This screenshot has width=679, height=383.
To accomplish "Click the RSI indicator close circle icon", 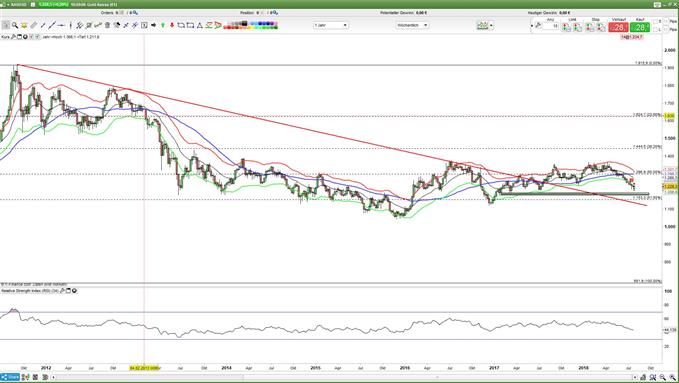I will [x=74, y=291].
